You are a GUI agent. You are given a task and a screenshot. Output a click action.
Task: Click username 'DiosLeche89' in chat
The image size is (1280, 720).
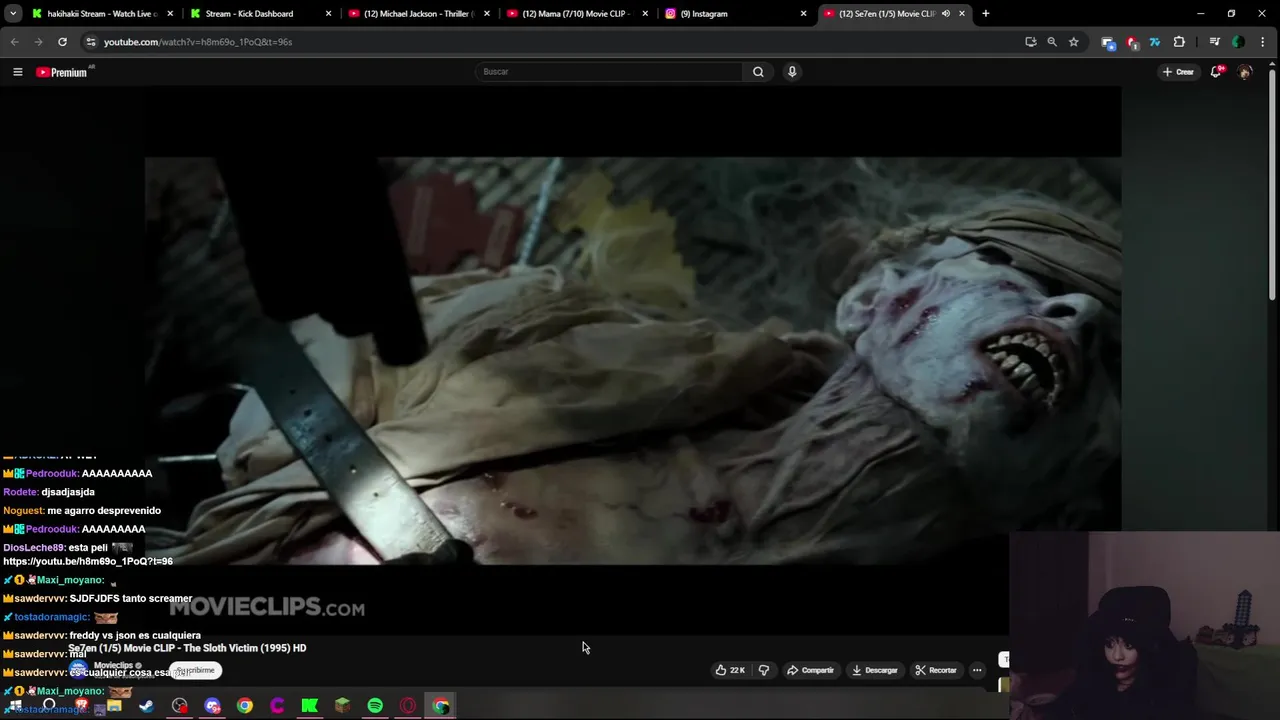33,548
